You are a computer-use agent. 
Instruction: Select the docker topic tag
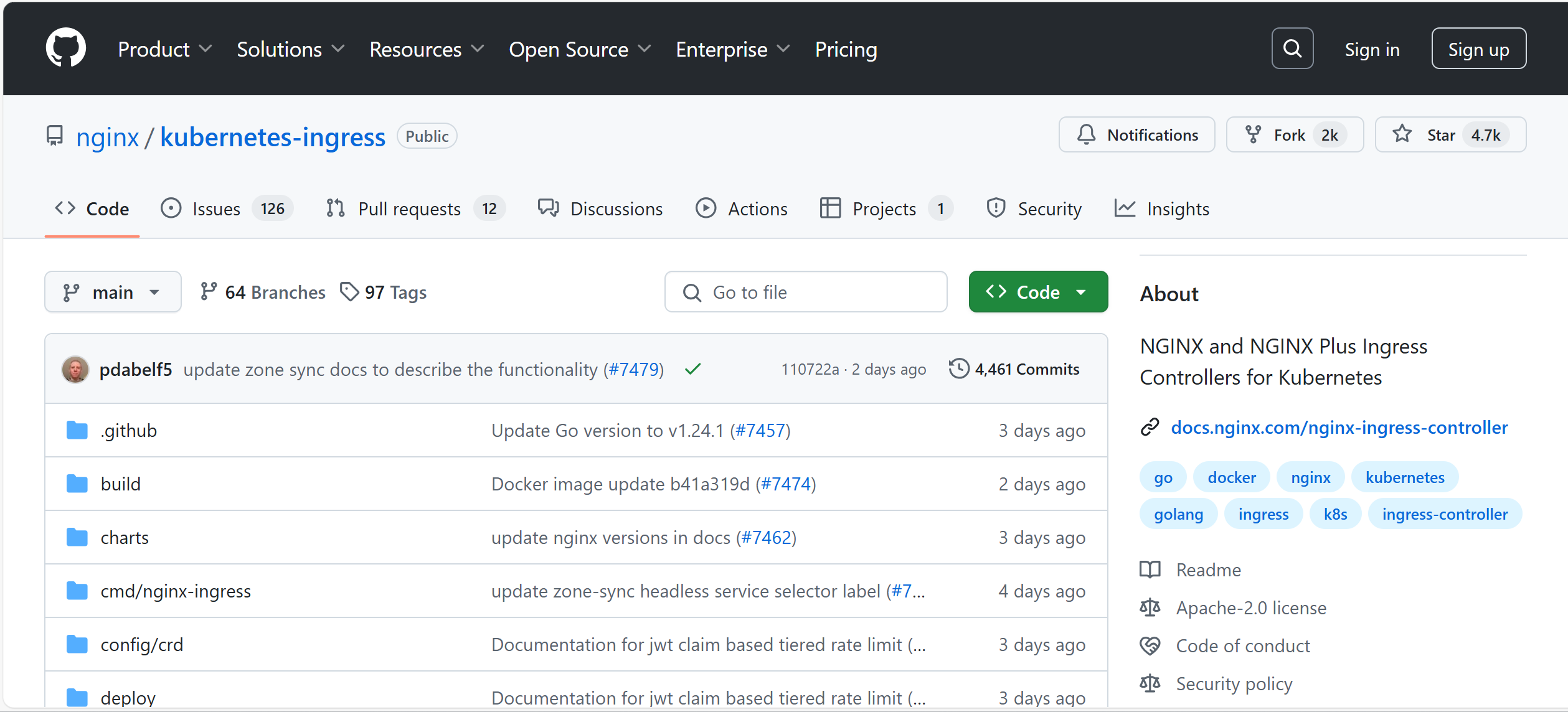pos(1232,477)
